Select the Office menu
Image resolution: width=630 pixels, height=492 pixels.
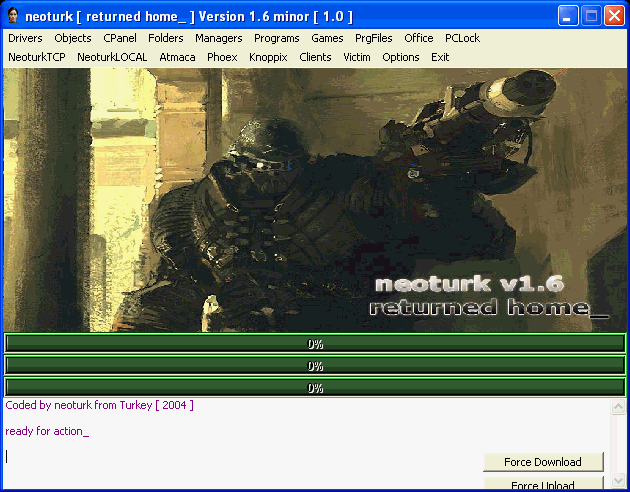click(418, 38)
